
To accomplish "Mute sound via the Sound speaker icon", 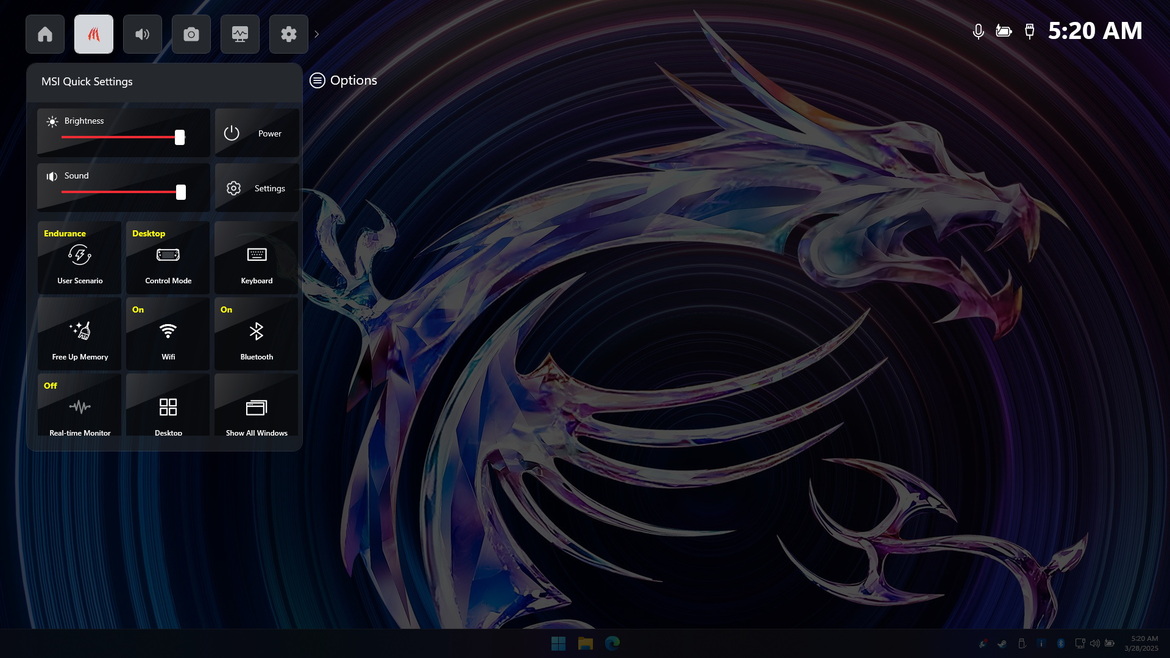I will point(51,176).
